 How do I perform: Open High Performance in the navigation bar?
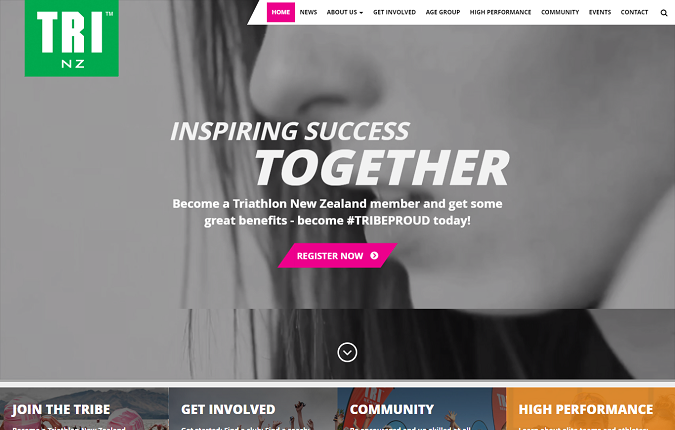500,12
